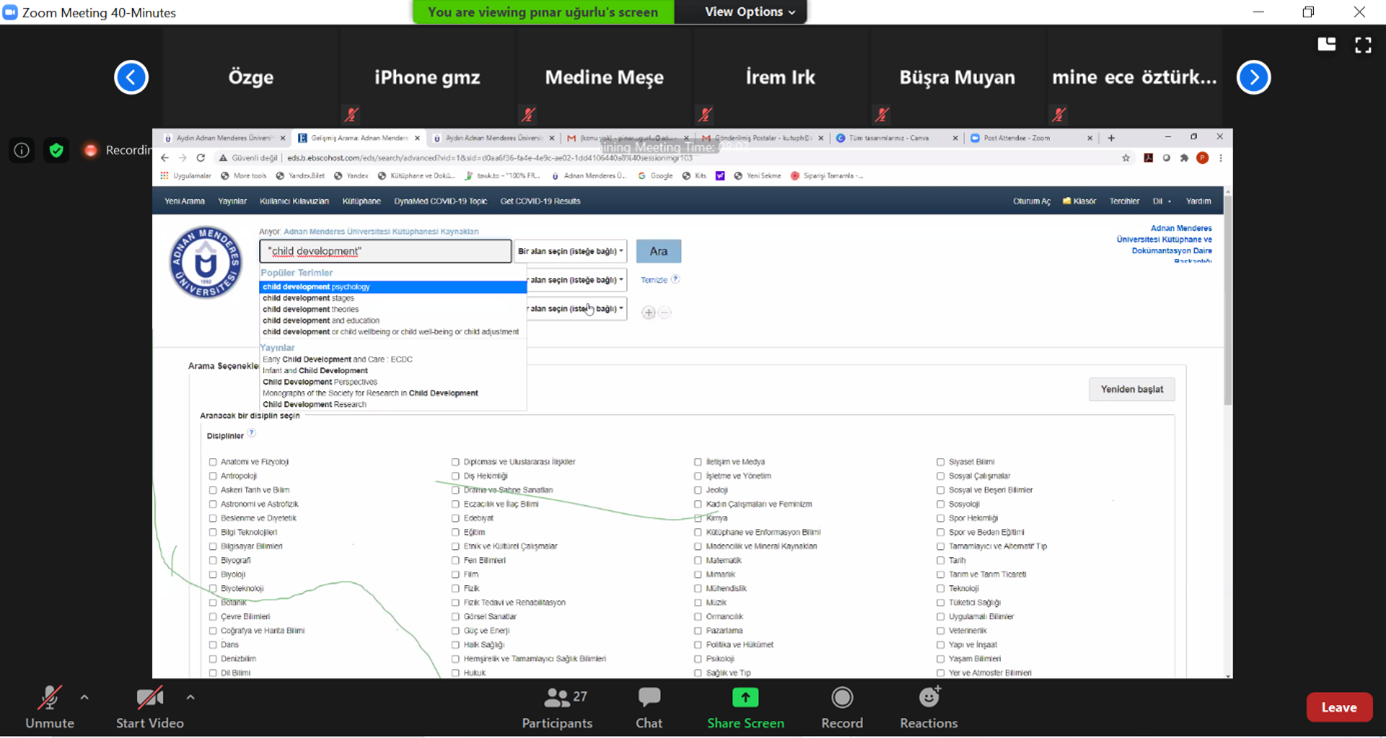The image size is (1386, 738).
Task: Open the Participants panel
Action: (557, 698)
